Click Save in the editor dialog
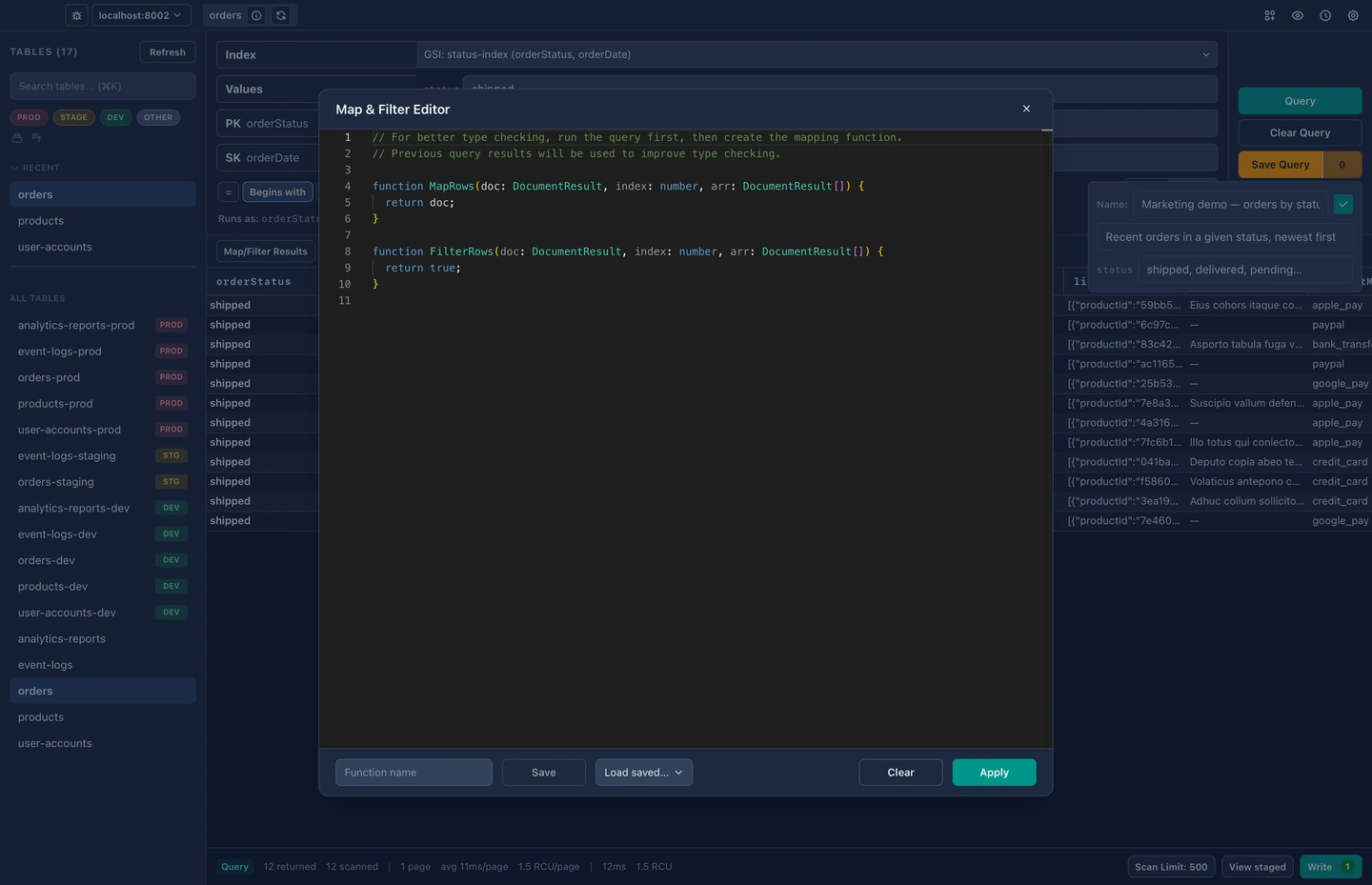Image resolution: width=1372 pixels, height=885 pixels. (544, 773)
